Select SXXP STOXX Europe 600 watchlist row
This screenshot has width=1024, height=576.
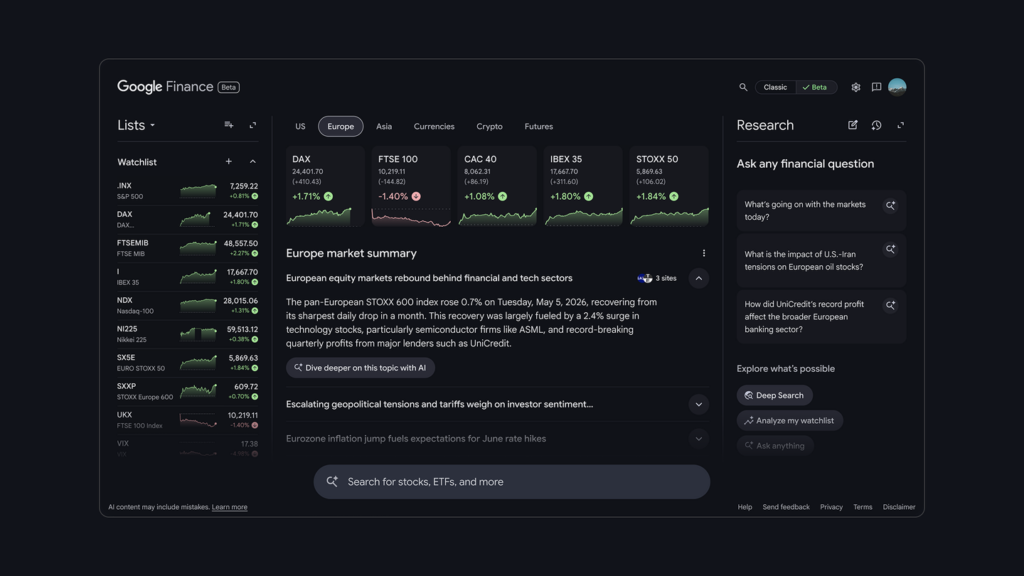[187, 391]
